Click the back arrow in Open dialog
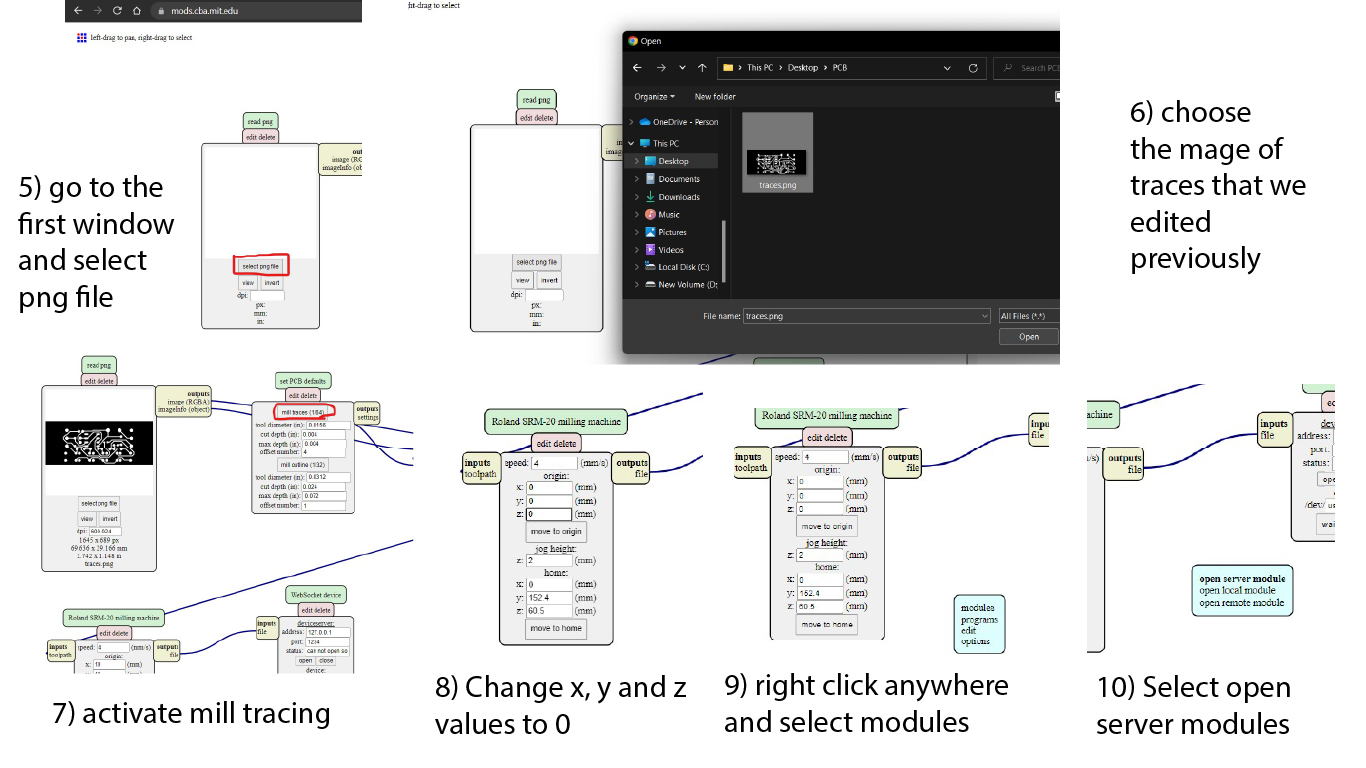 (635, 68)
